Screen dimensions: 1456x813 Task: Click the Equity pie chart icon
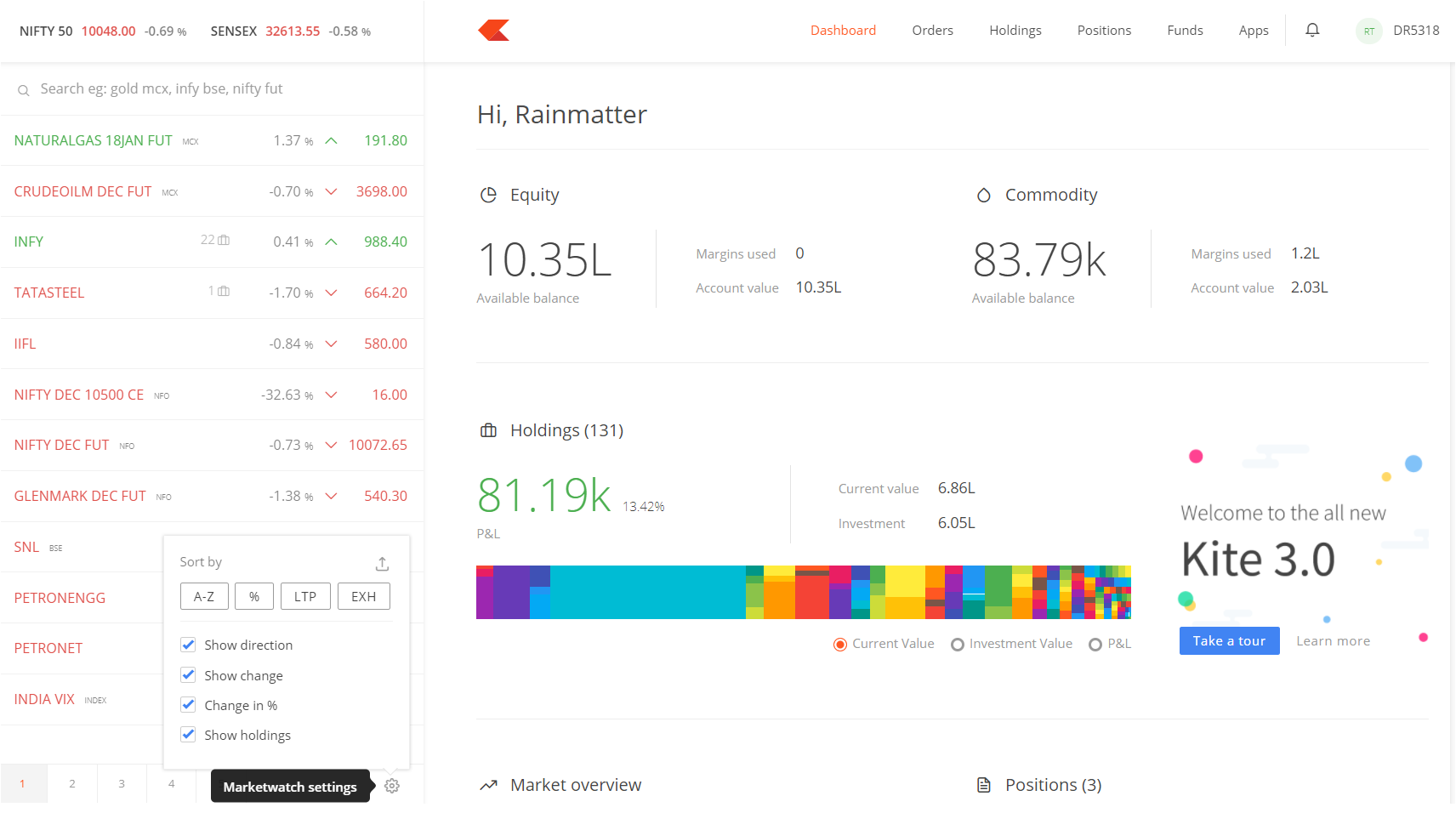488,195
